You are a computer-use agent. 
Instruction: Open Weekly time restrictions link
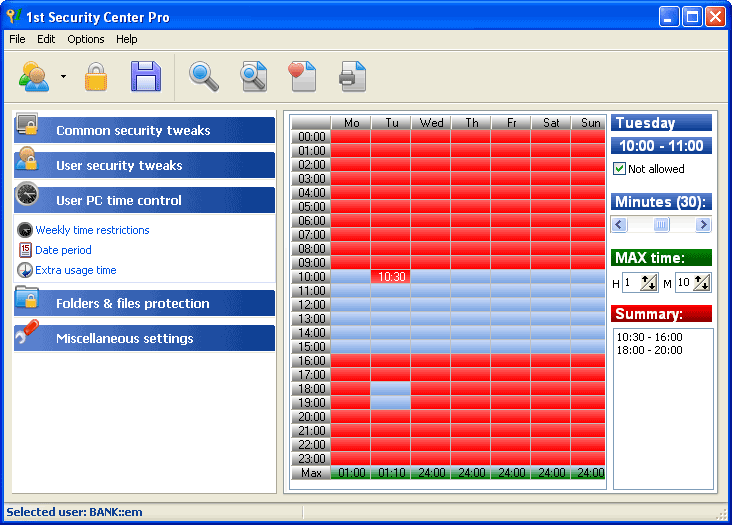(x=92, y=230)
